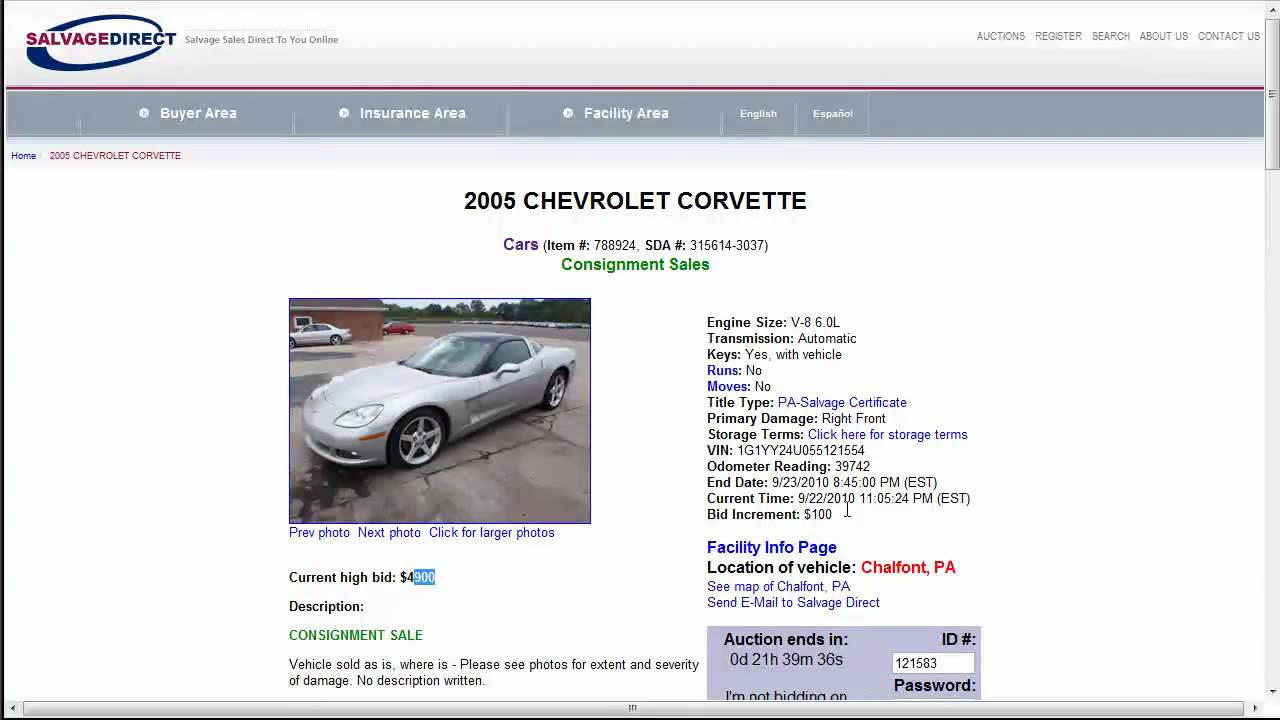The width and height of the screenshot is (1280, 720).
Task: Click for larger photos
Action: coord(491,533)
